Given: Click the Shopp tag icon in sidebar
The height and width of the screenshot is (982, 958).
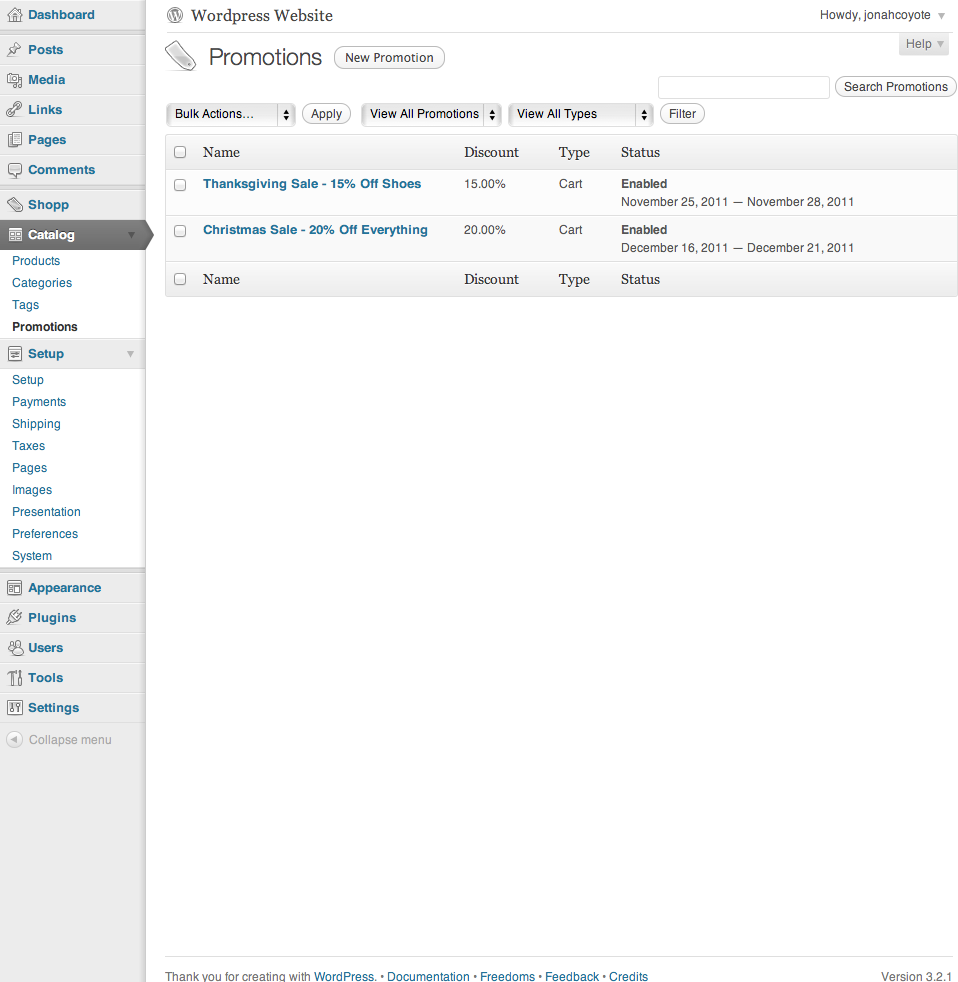Looking at the screenshot, I should tap(14, 204).
